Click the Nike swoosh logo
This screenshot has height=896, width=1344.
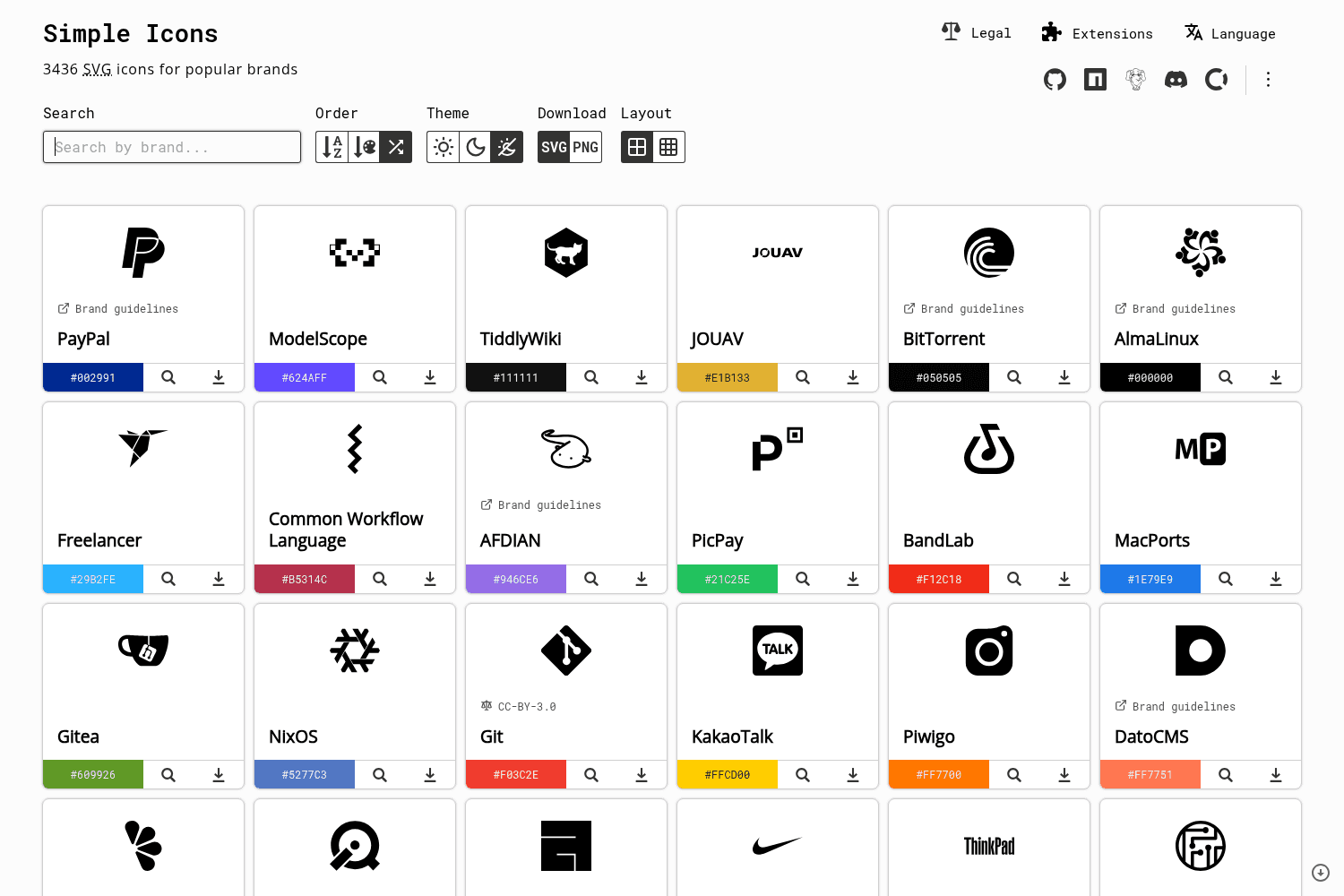click(x=778, y=846)
